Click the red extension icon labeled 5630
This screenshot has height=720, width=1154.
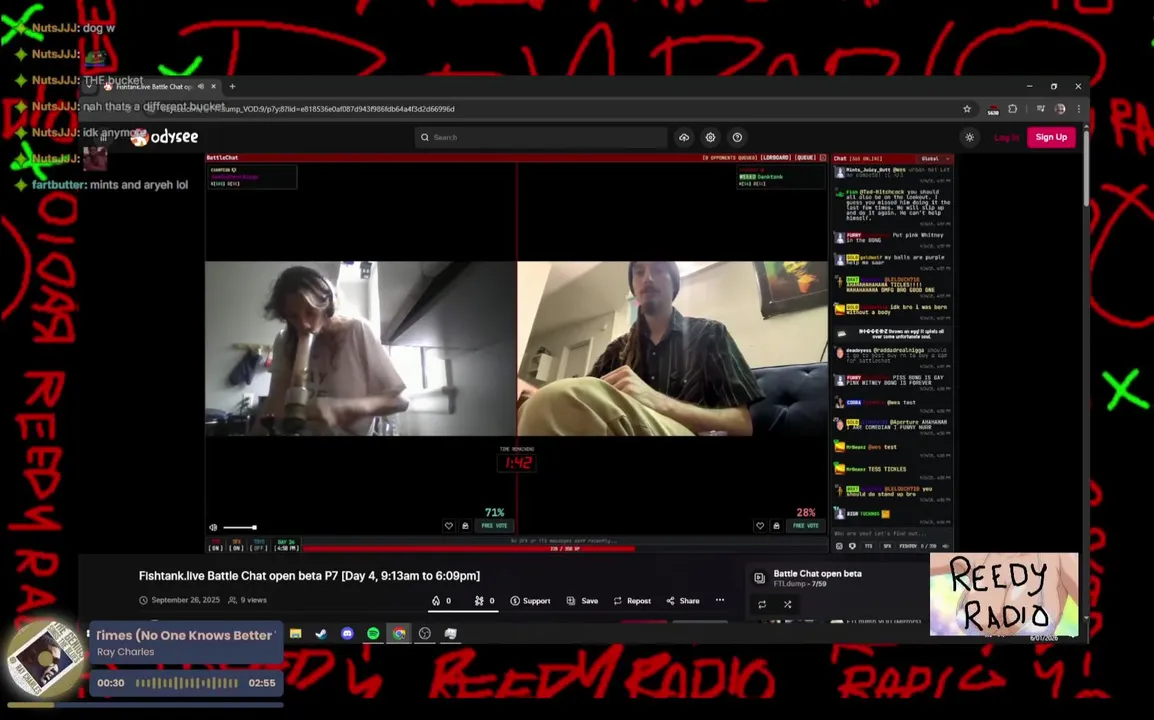click(x=992, y=110)
